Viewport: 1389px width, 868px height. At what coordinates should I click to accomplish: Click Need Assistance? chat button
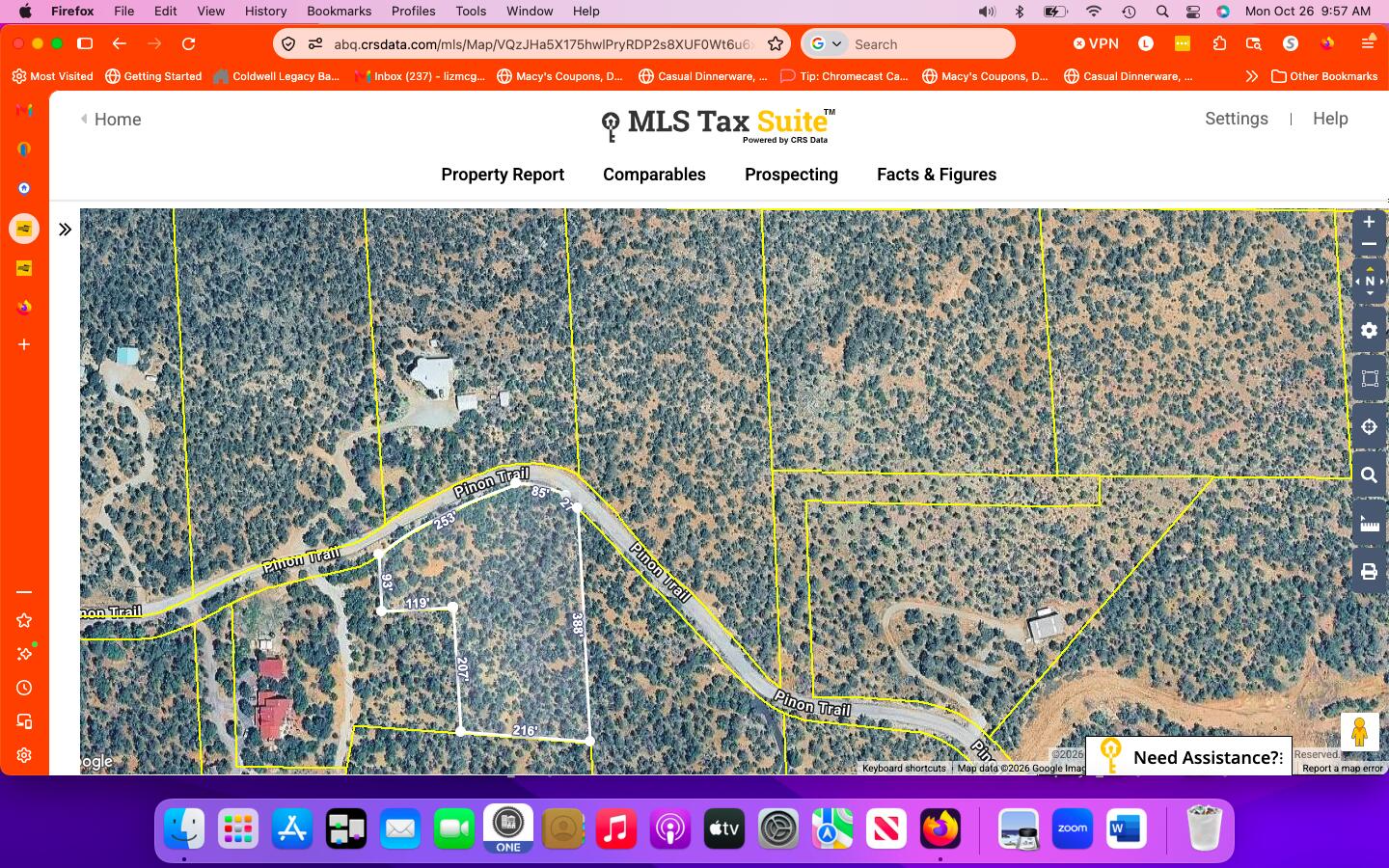click(1188, 756)
